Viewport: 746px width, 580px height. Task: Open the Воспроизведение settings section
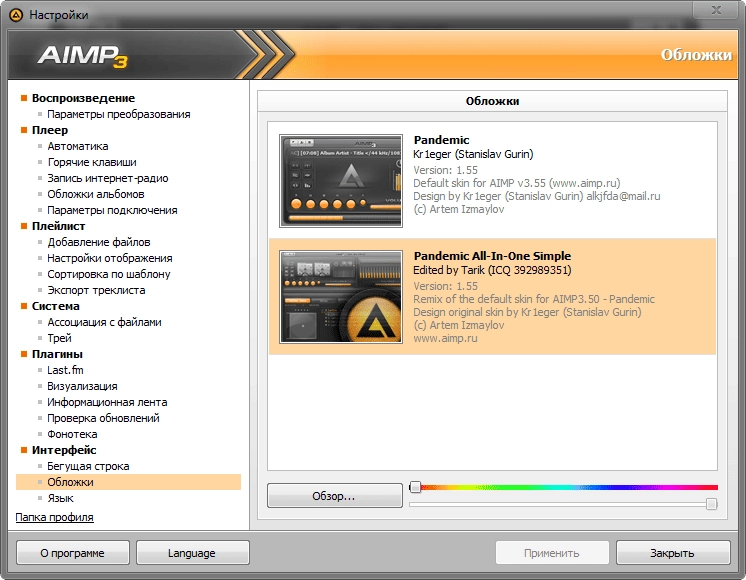83,98
